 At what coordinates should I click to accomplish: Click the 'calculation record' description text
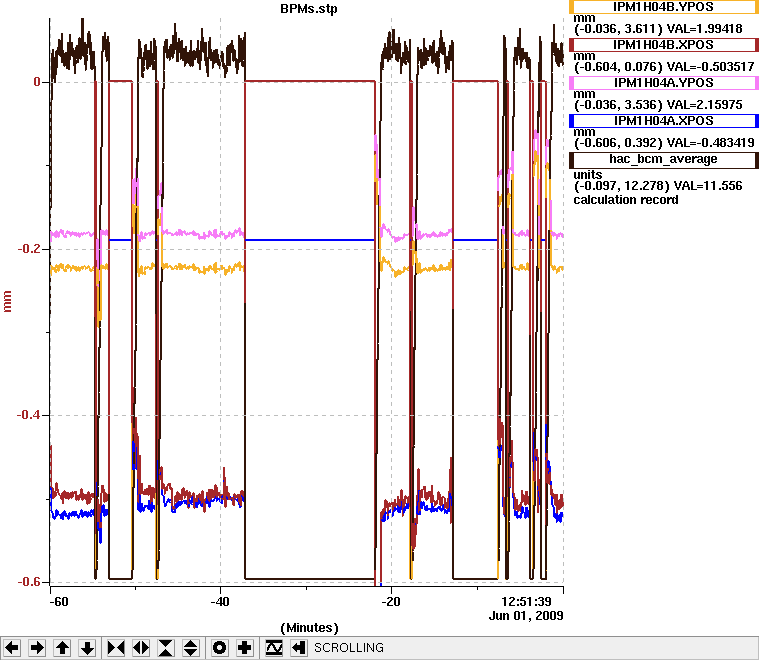point(626,200)
